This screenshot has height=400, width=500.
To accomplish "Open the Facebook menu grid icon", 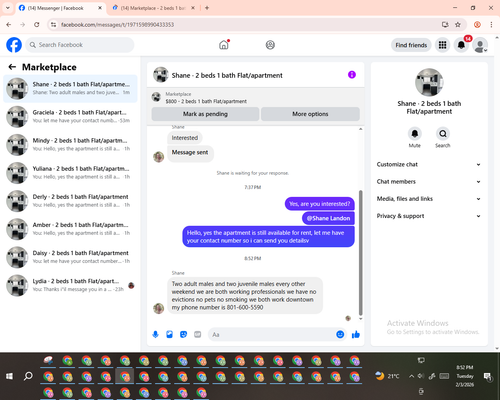I will [x=442, y=45].
